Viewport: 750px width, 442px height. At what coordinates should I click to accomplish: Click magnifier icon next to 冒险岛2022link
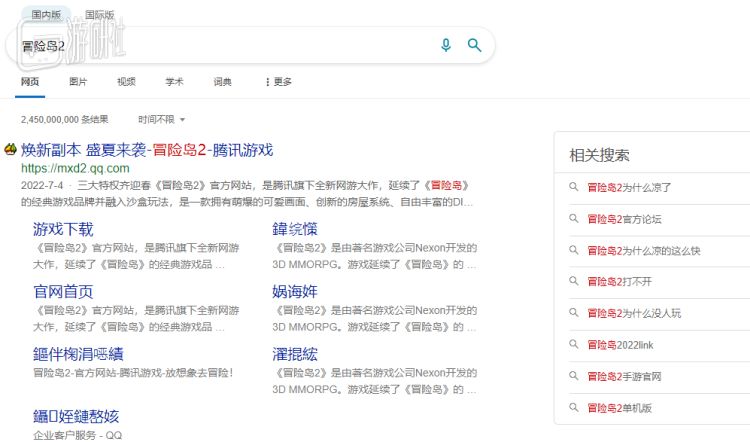tap(573, 345)
